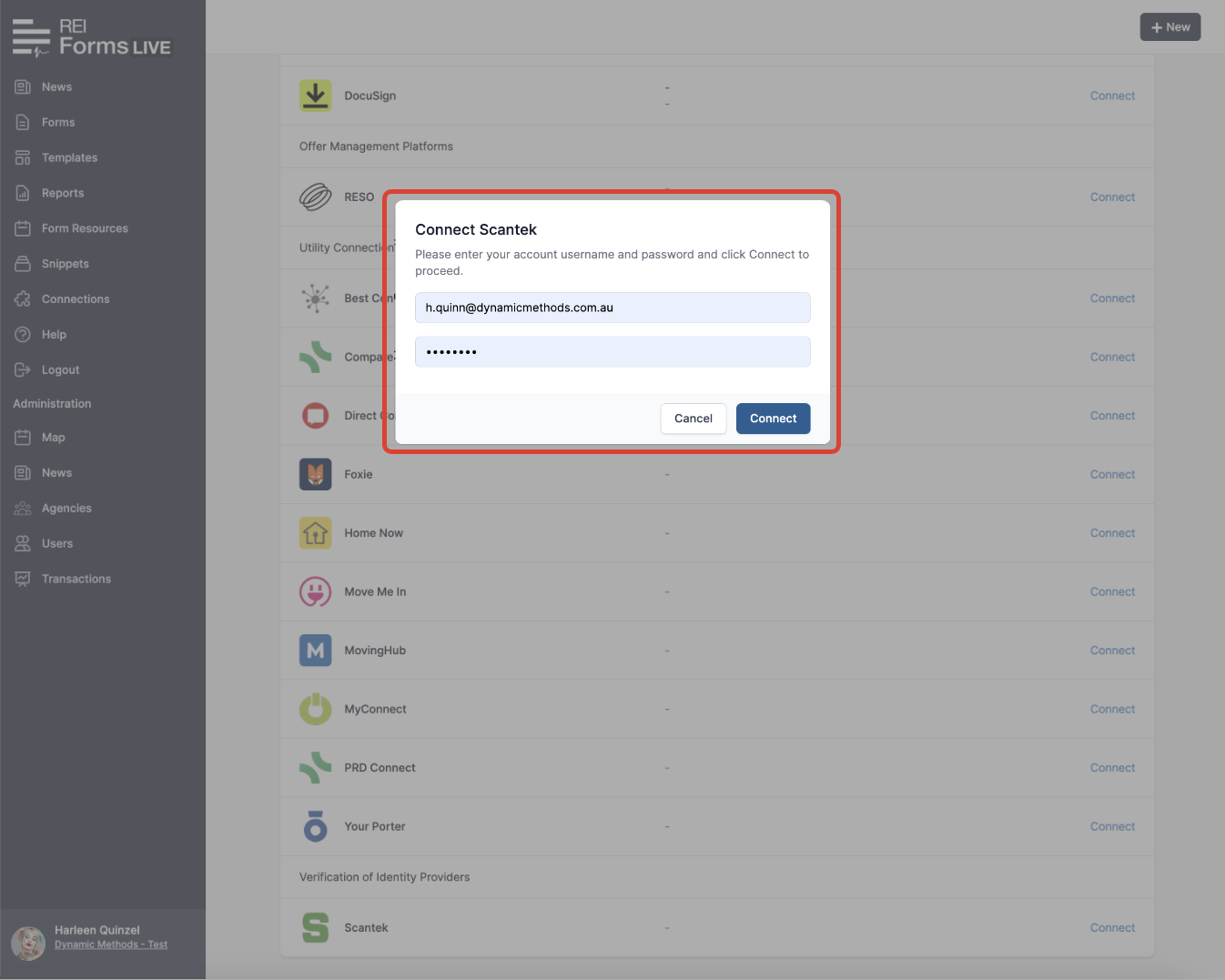Click Connect in the Direct Connect row
Viewport: 1225px width, 980px height.
(1112, 416)
